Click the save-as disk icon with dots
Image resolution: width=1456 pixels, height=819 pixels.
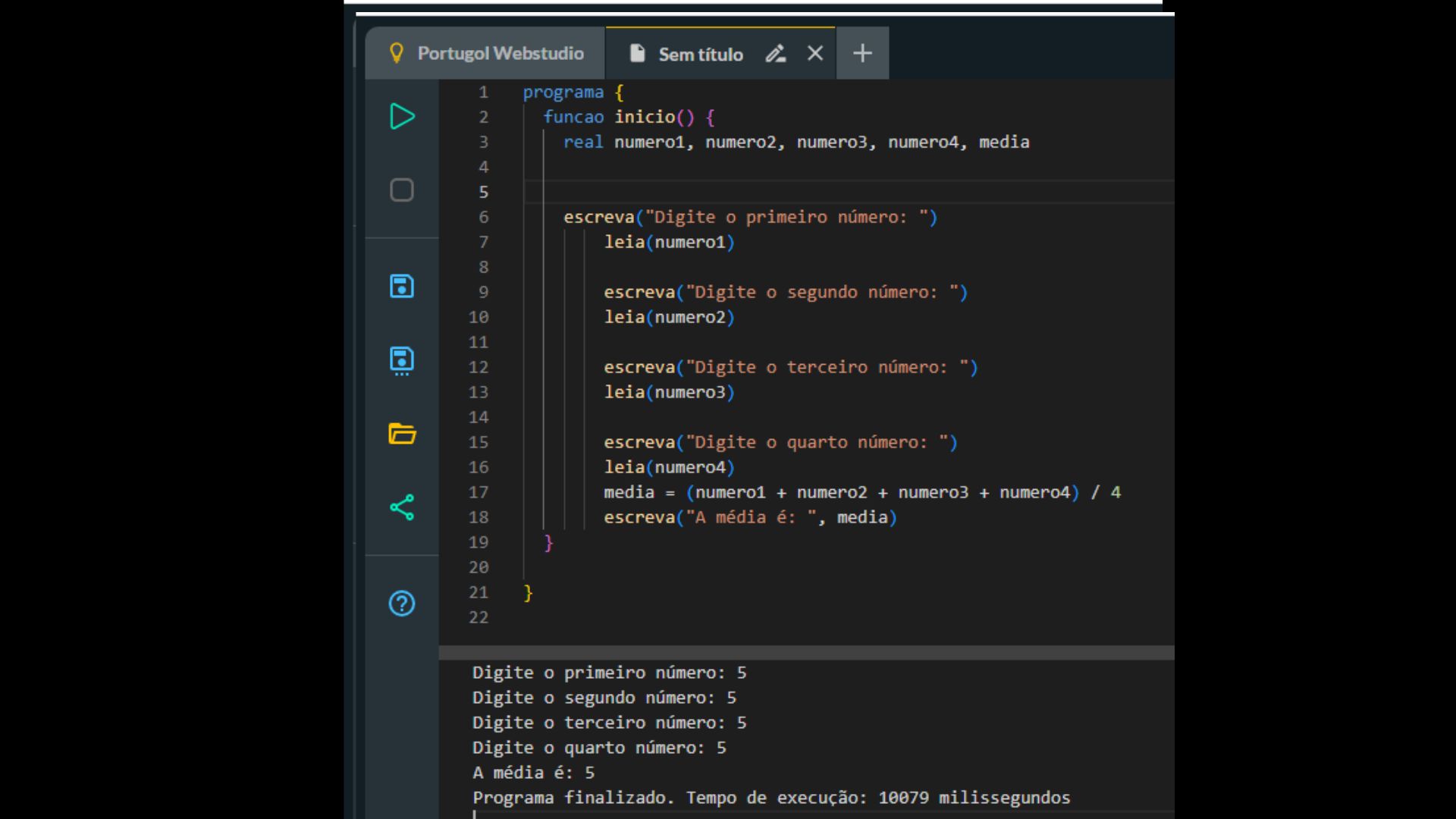coord(402,360)
